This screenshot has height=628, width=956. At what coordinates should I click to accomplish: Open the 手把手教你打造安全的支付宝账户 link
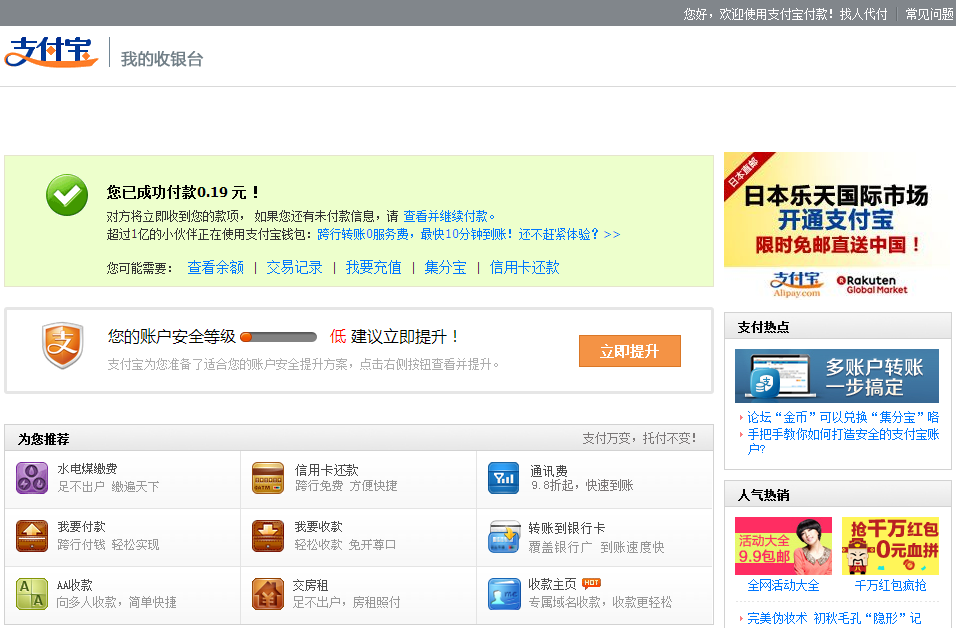click(x=843, y=441)
